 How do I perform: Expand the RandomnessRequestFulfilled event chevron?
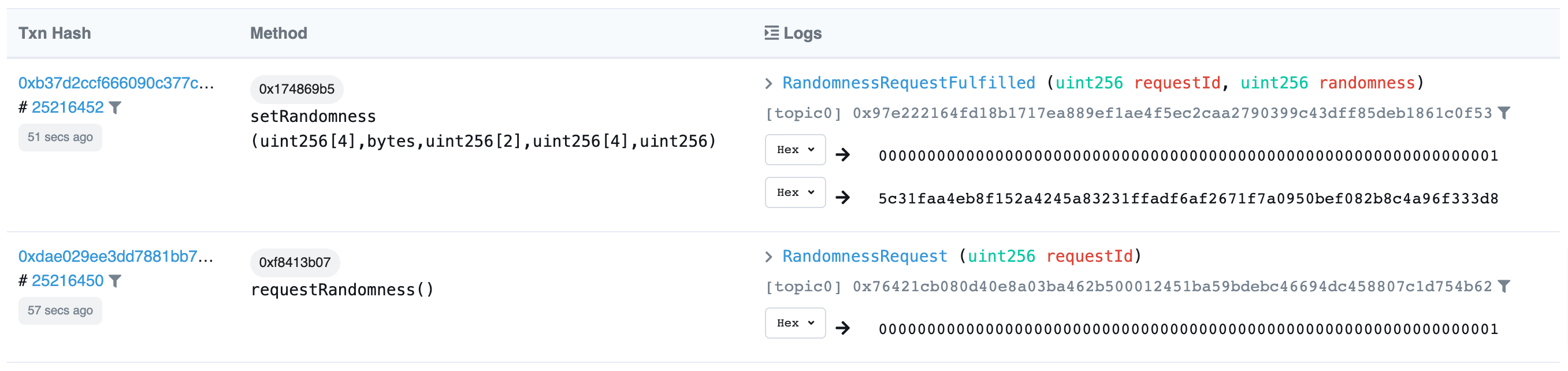pos(769,83)
